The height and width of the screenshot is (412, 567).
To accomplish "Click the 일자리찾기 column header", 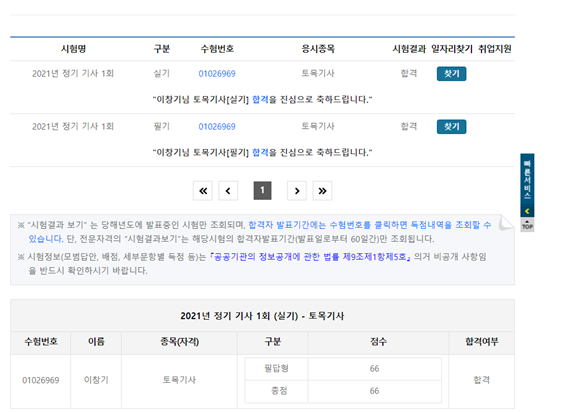I will [x=452, y=49].
